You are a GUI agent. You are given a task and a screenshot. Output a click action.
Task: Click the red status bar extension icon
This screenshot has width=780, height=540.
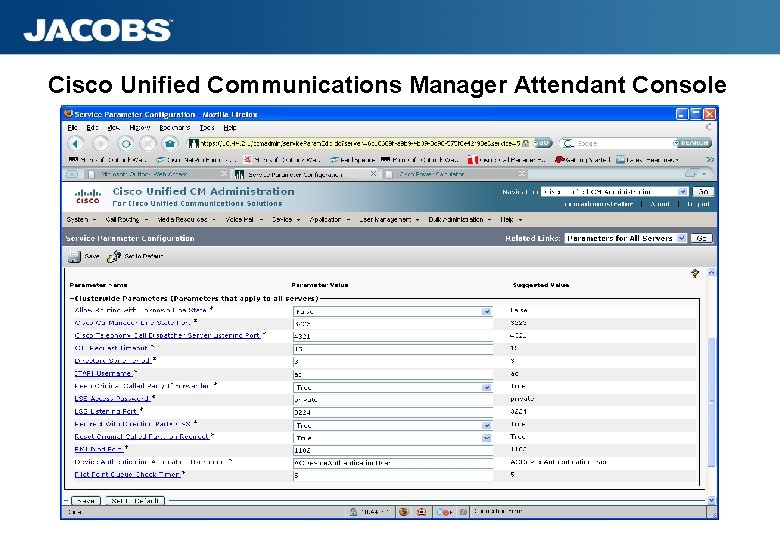point(421,511)
